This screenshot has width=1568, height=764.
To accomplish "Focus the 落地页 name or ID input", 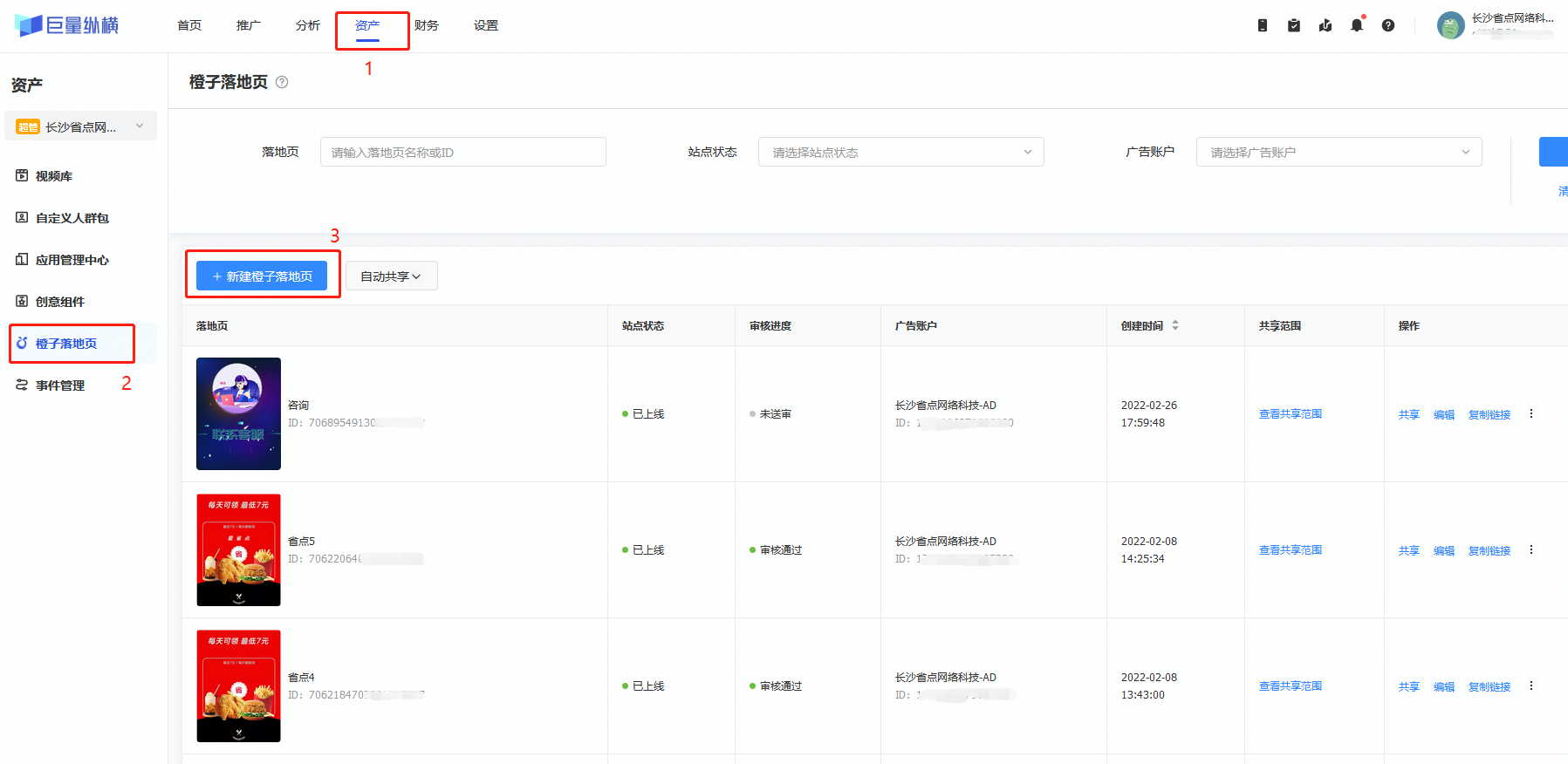I will point(463,152).
